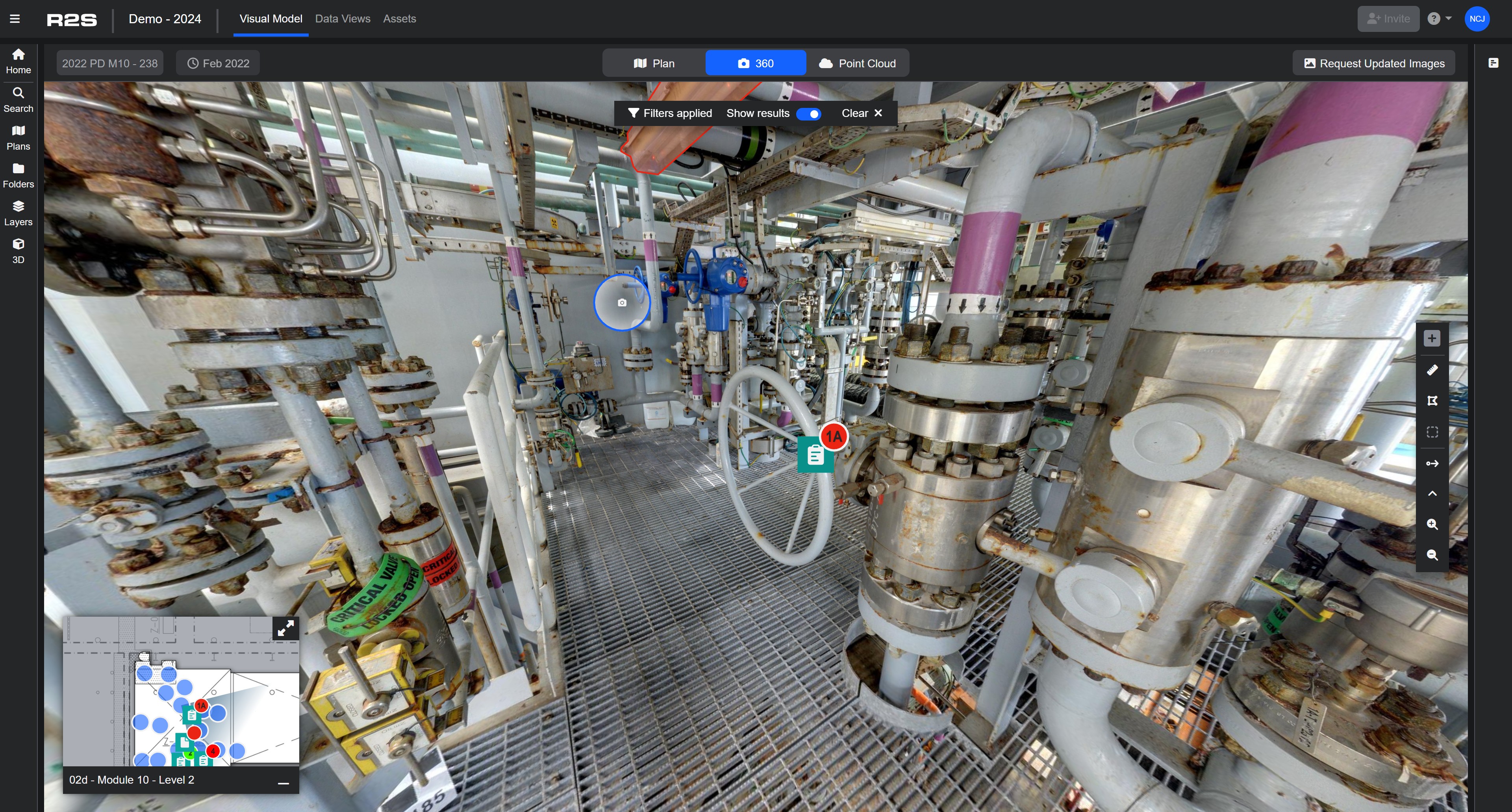Screen dimensions: 1512x812
Task: Collapse the toolbar with chevron up
Action: 1432,493
